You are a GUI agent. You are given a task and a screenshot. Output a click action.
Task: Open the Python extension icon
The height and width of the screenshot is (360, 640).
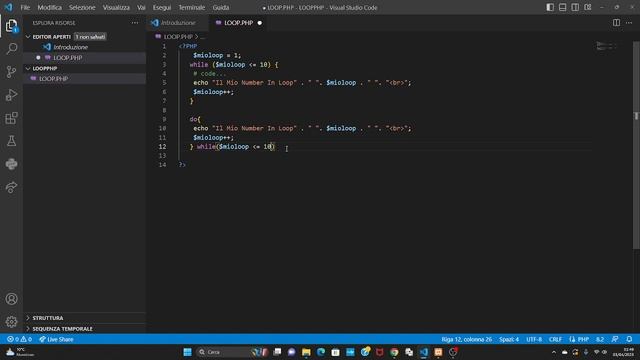click(11, 164)
